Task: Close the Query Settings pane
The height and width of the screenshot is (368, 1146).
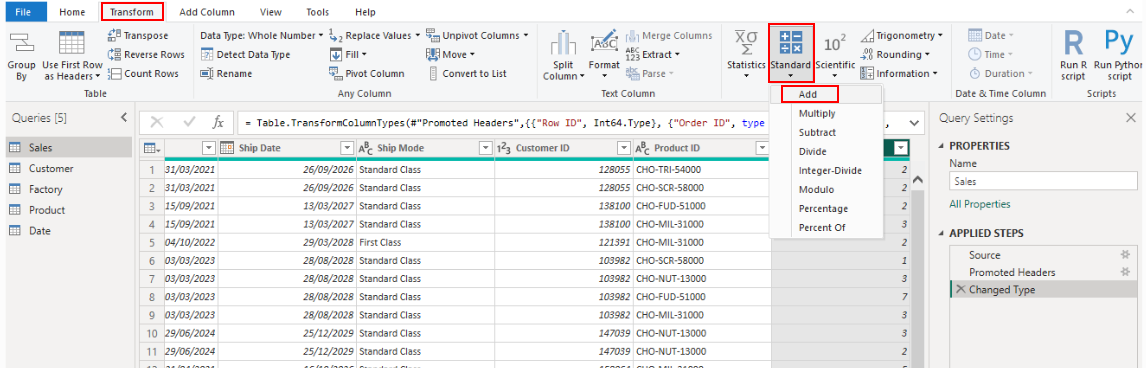Action: tap(1130, 118)
